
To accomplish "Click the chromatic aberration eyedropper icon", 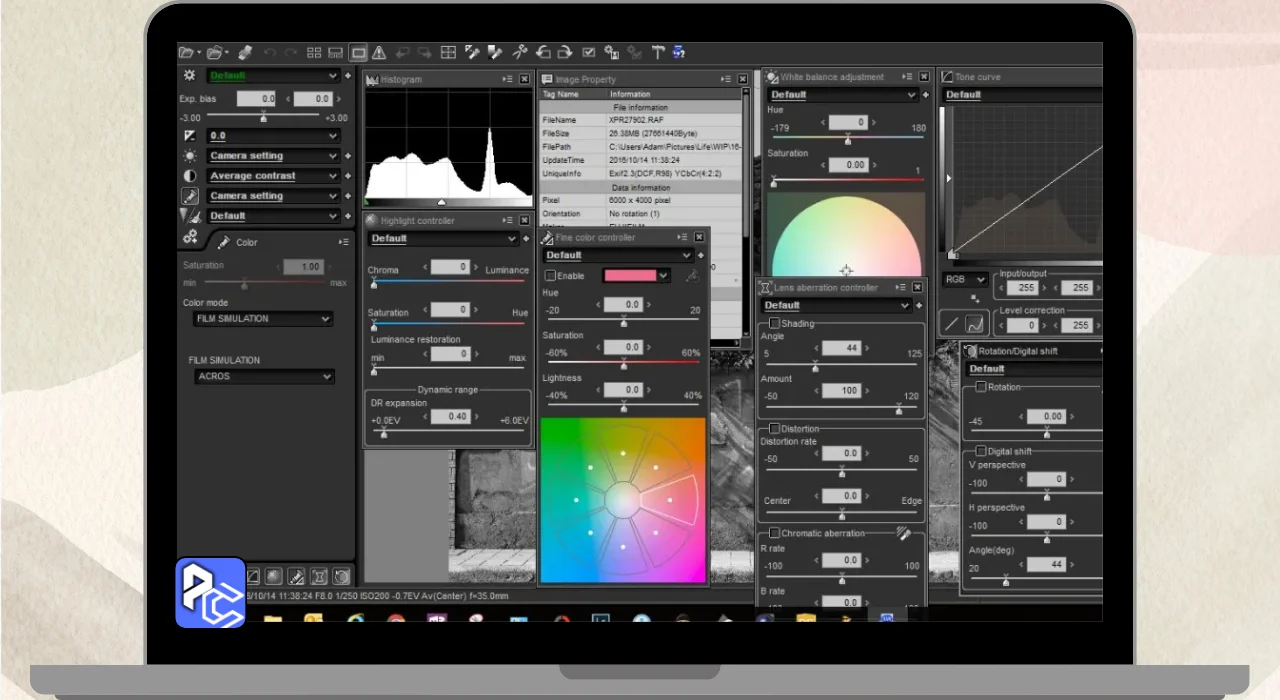I will (904, 533).
